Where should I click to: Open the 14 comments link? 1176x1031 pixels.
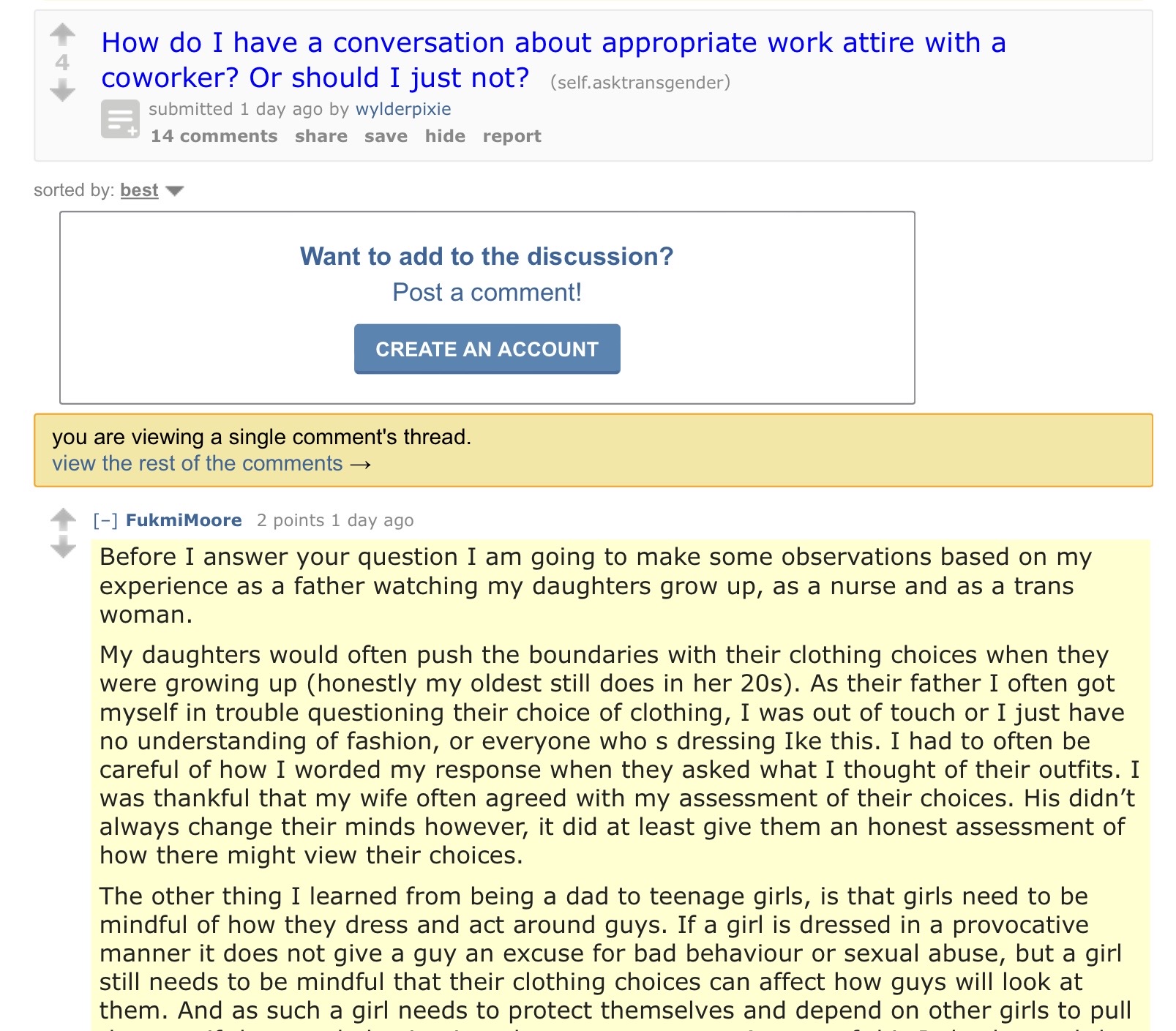(214, 136)
